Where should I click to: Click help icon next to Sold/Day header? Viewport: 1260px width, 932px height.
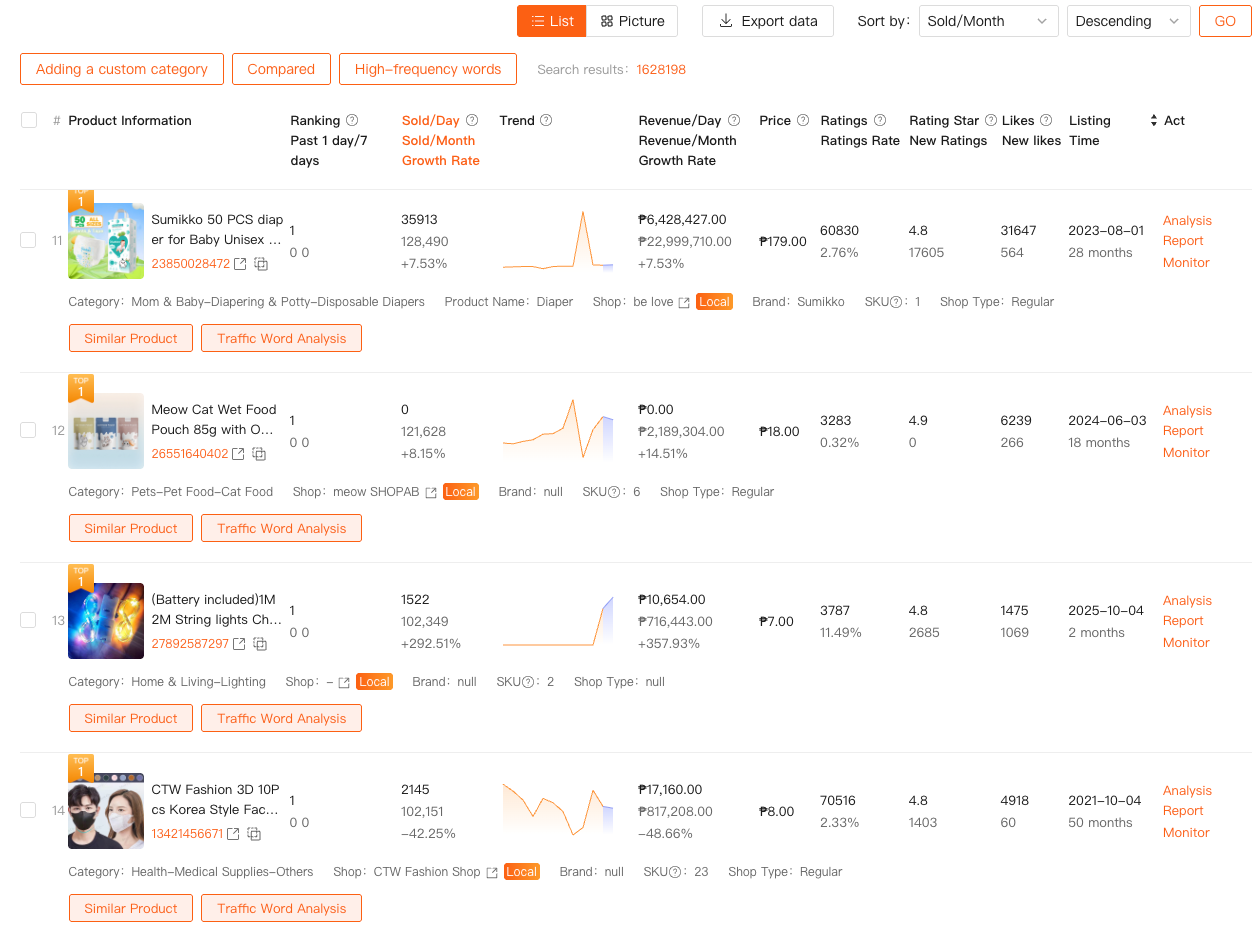[472, 120]
